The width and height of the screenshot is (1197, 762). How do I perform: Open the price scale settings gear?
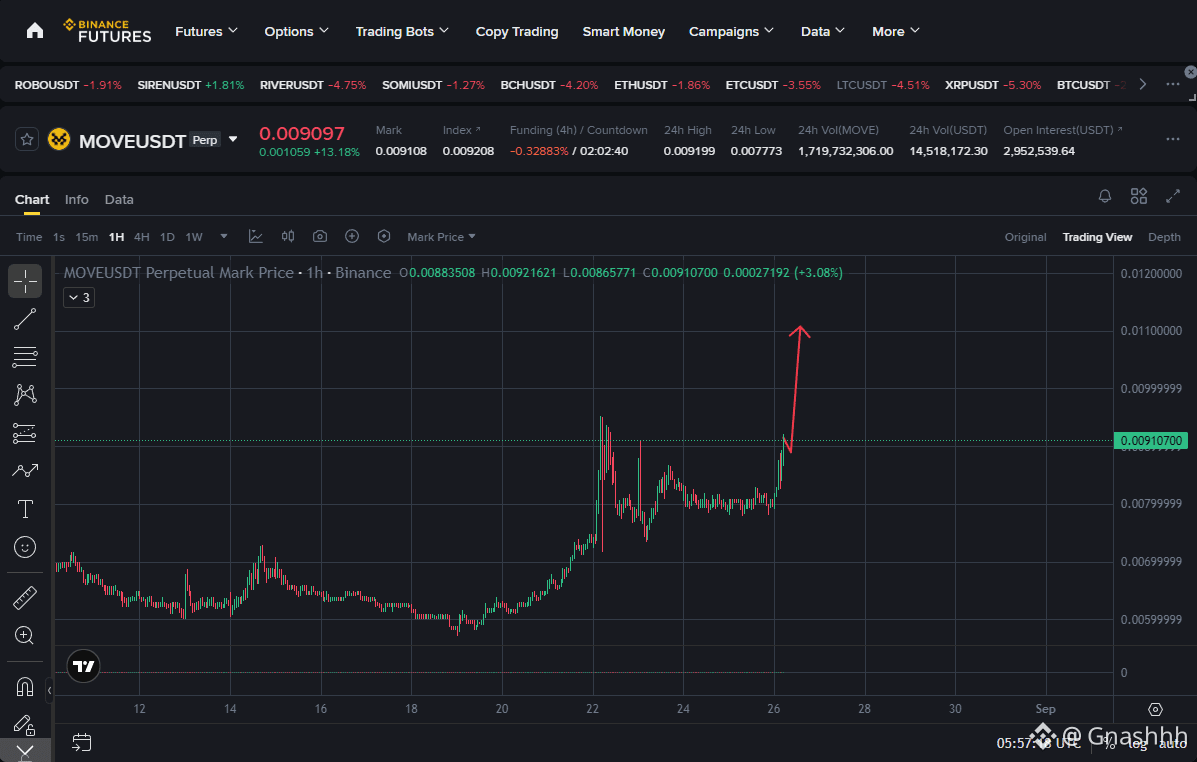pos(1155,709)
